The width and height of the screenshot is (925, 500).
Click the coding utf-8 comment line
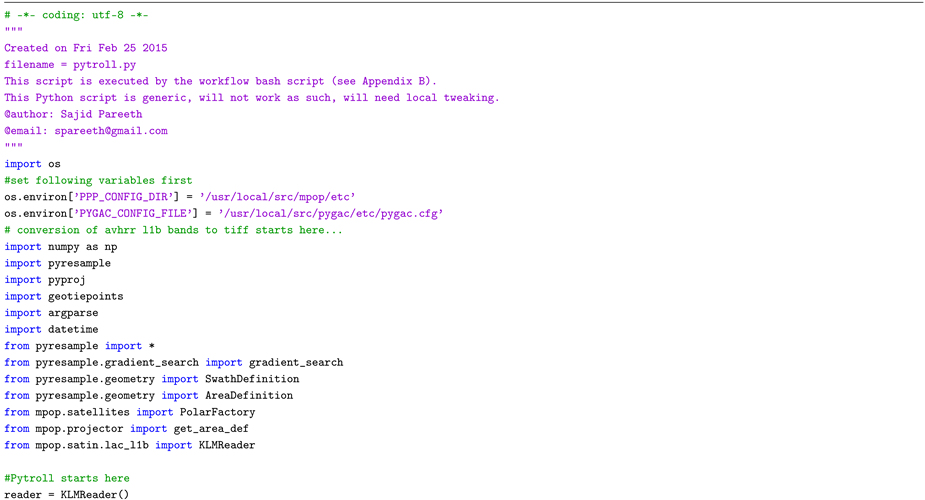[76, 15]
